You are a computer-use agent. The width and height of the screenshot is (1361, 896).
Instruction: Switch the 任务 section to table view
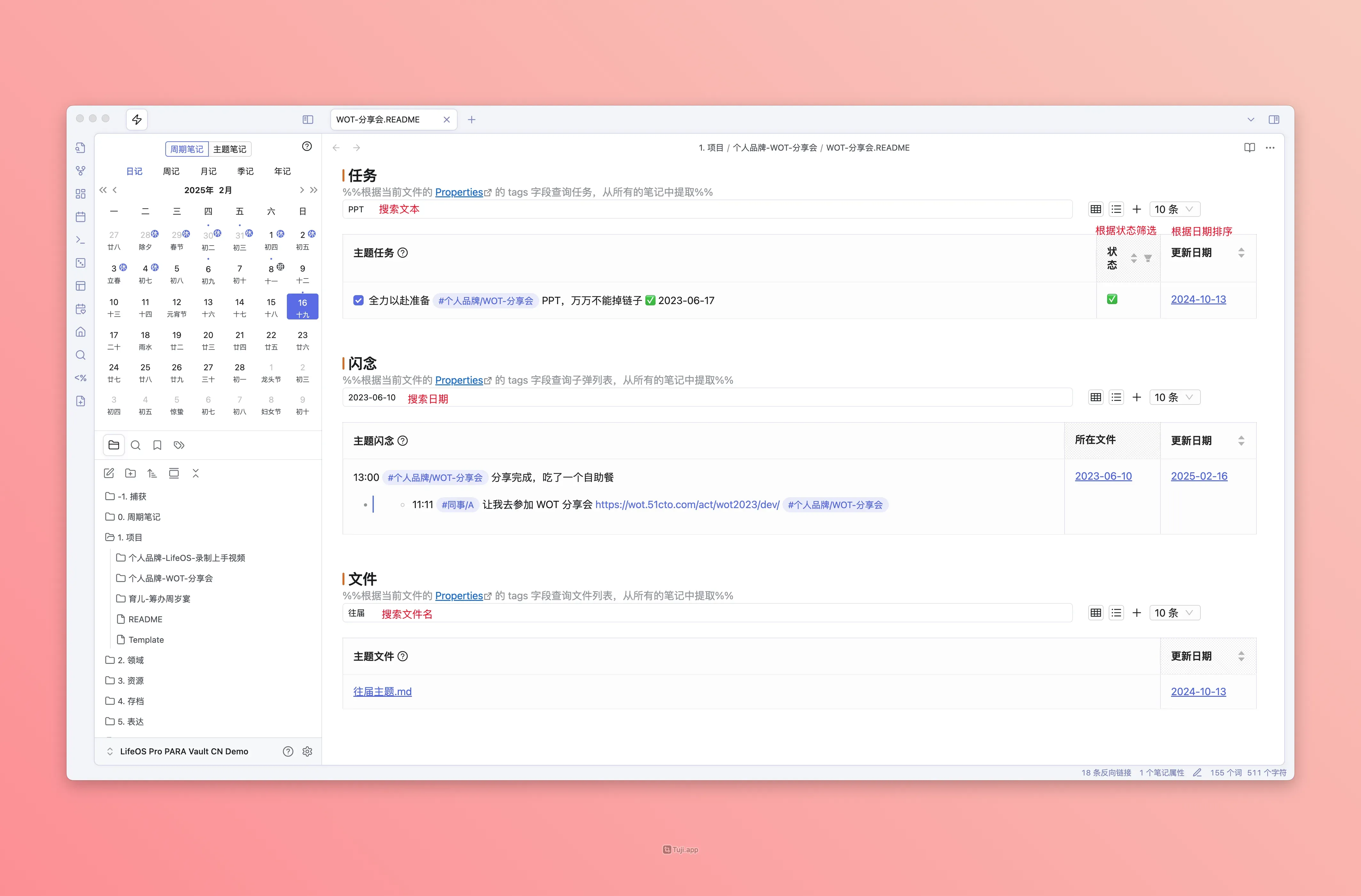click(1095, 209)
